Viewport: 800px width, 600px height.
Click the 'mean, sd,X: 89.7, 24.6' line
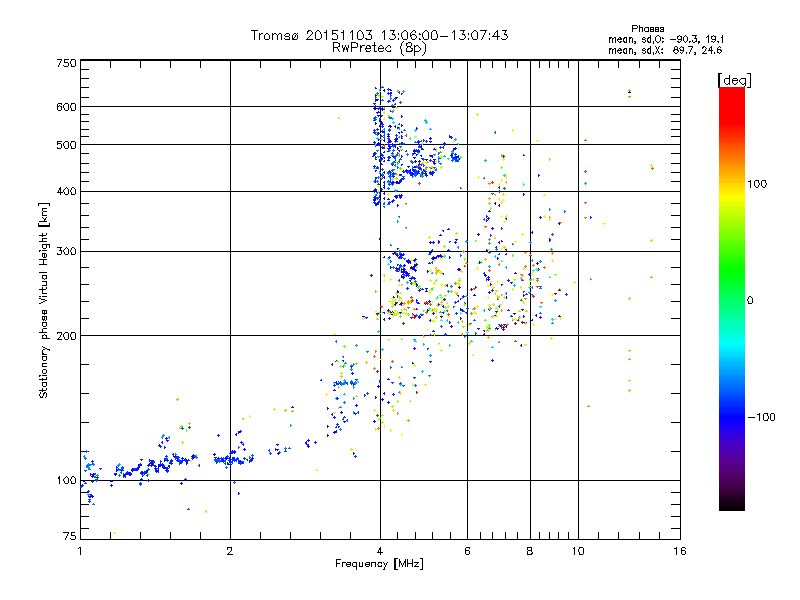pos(665,50)
